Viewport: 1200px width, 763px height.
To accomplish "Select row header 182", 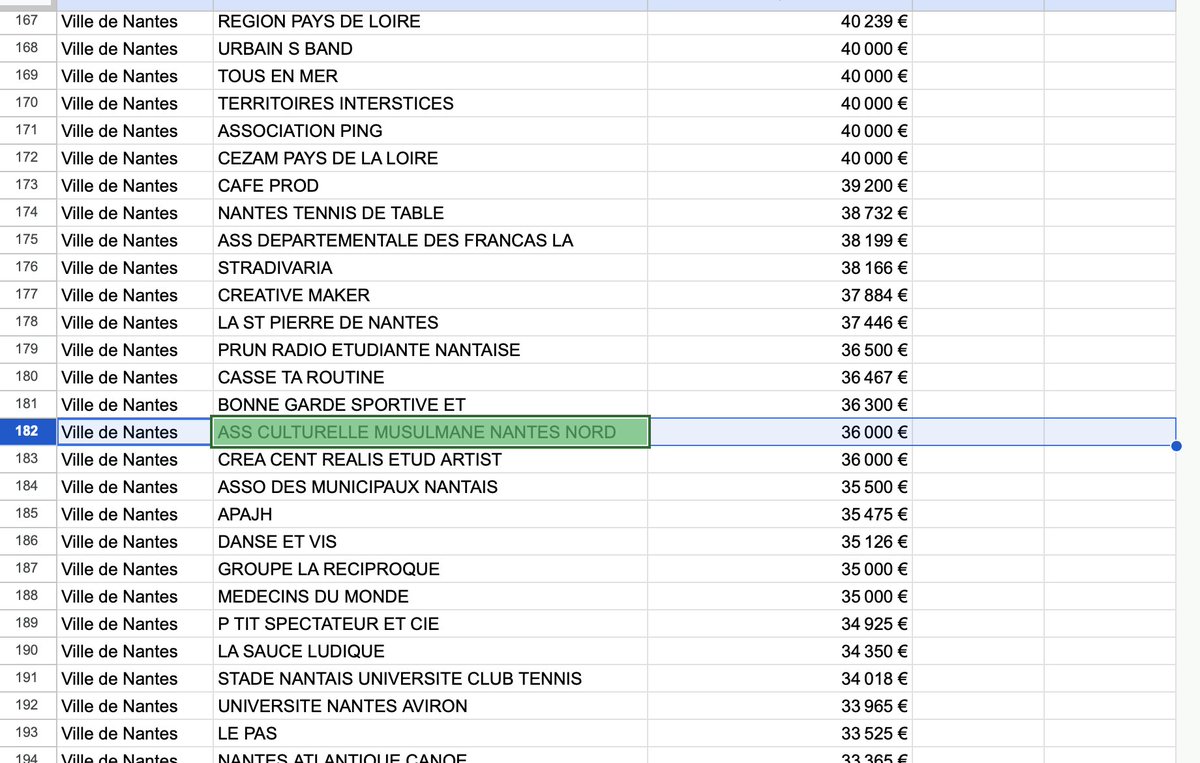I will (x=28, y=432).
